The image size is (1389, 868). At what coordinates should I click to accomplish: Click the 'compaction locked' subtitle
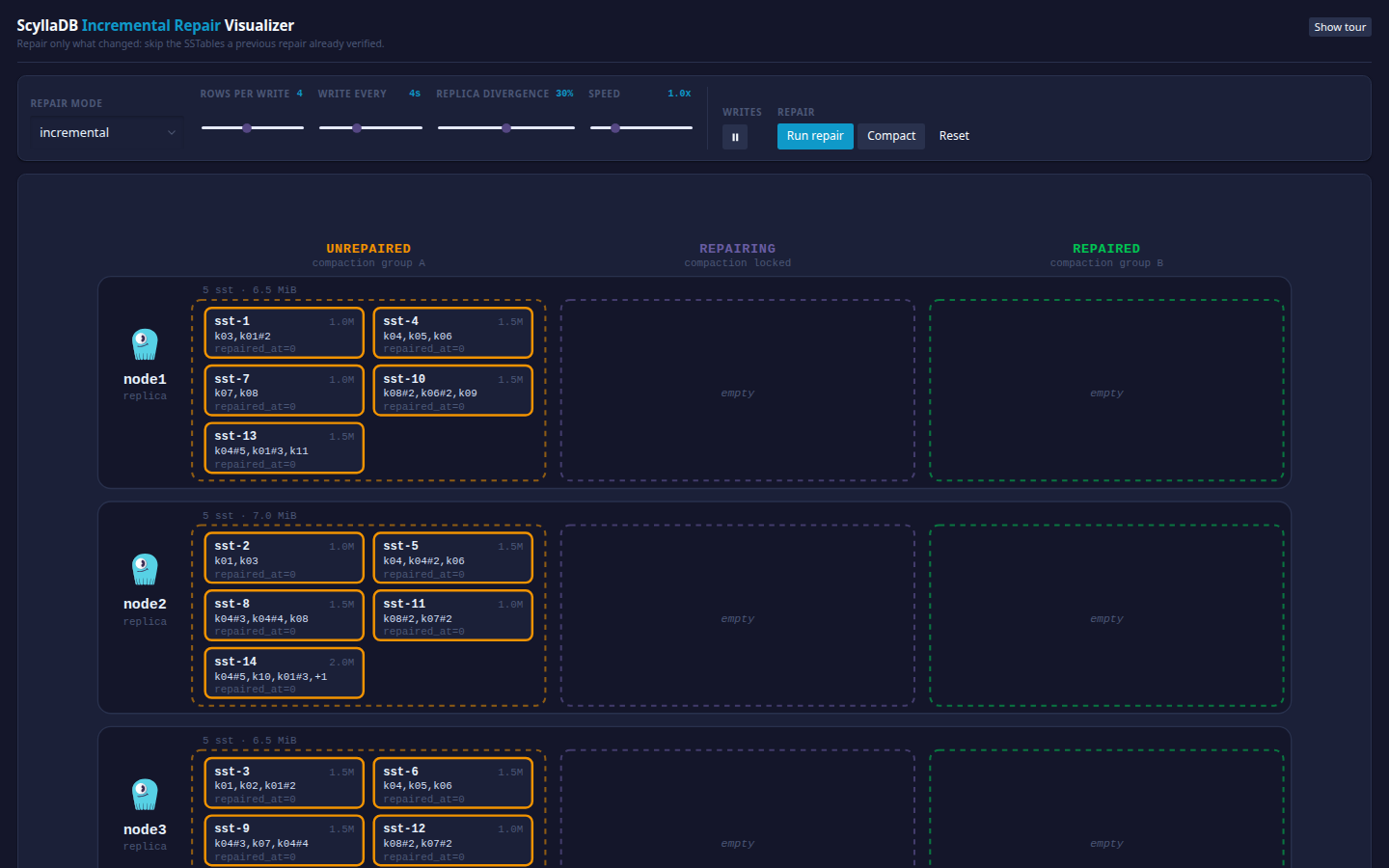click(738, 263)
